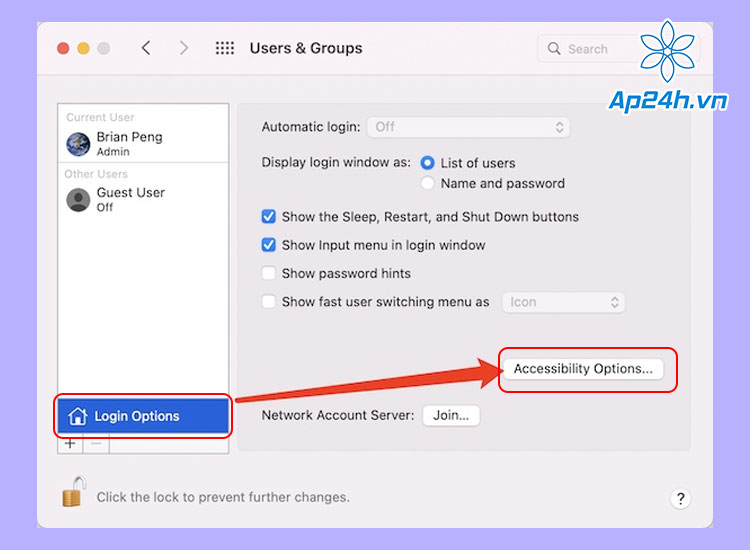Screen dimensions: 750x550
Task: Click the 'Automatic login:' label
Action: [311, 127]
